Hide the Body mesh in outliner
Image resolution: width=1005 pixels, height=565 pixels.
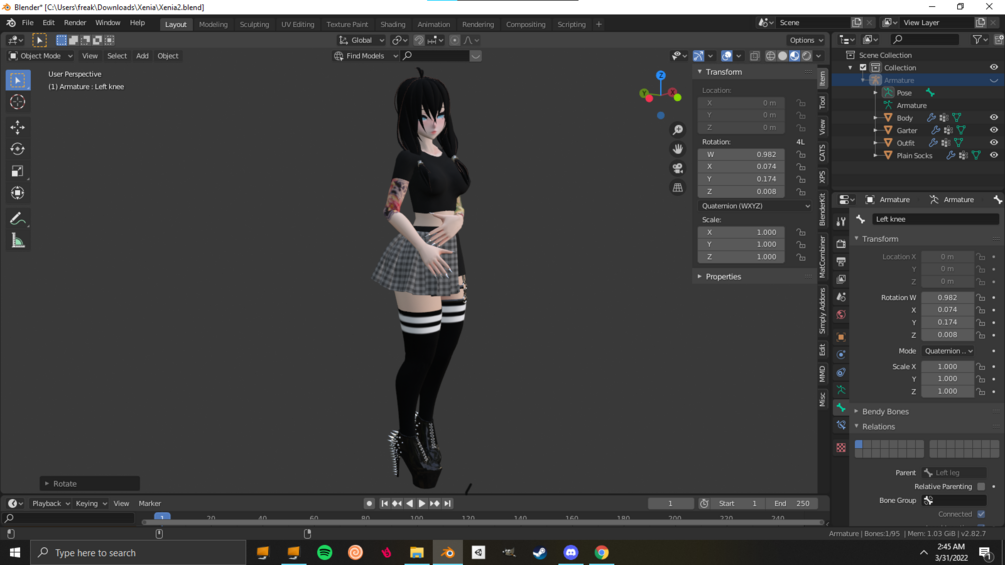point(993,118)
